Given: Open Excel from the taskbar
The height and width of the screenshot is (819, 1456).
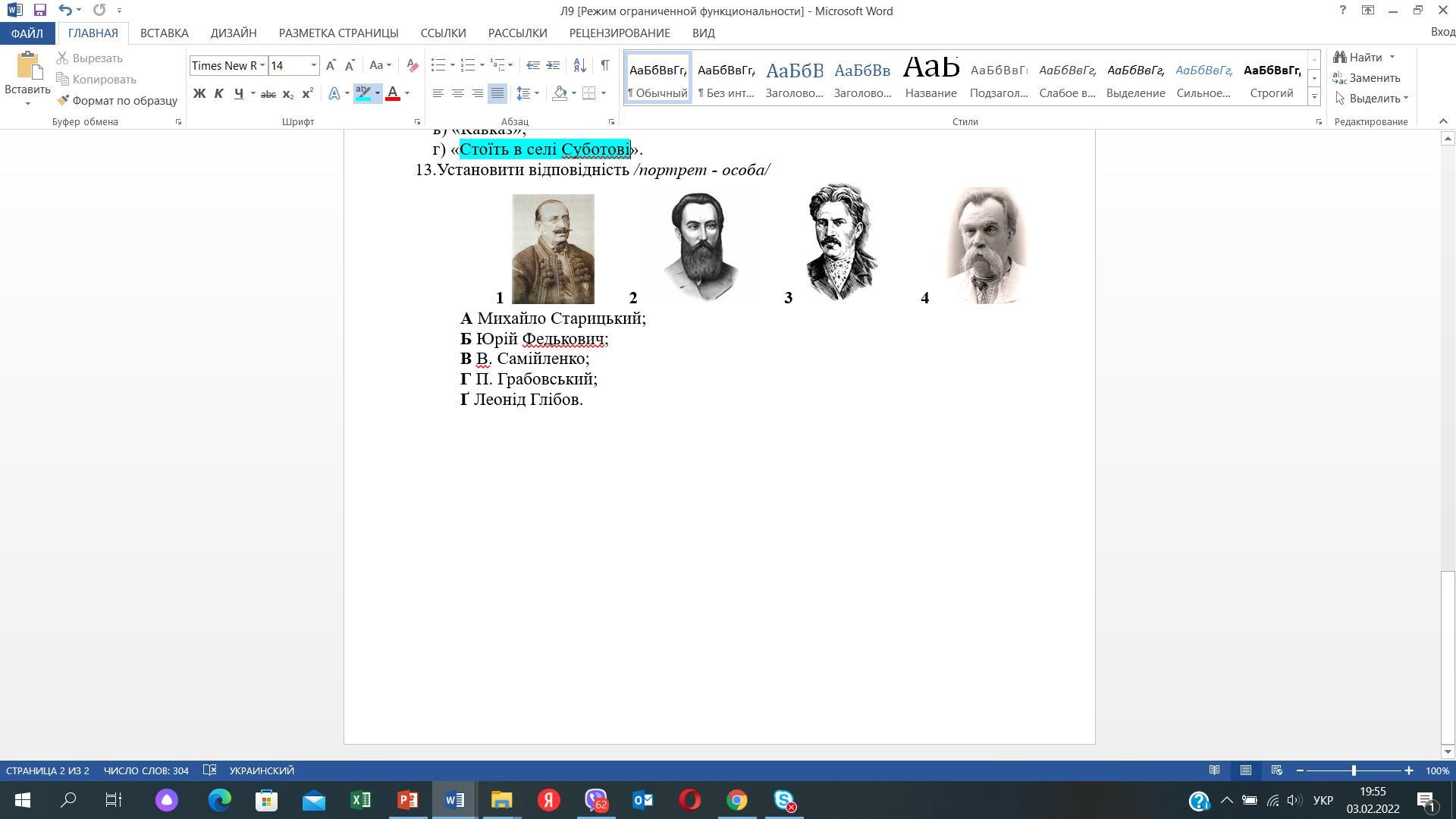Looking at the screenshot, I should point(361,800).
